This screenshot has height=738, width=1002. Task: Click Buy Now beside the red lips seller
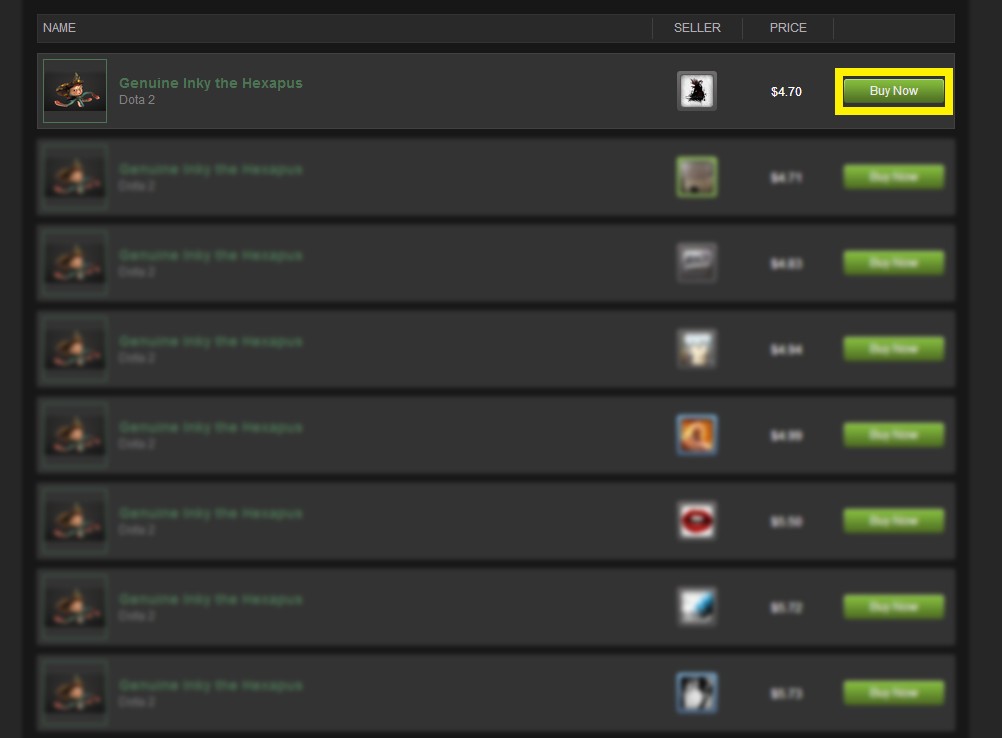[x=893, y=521]
